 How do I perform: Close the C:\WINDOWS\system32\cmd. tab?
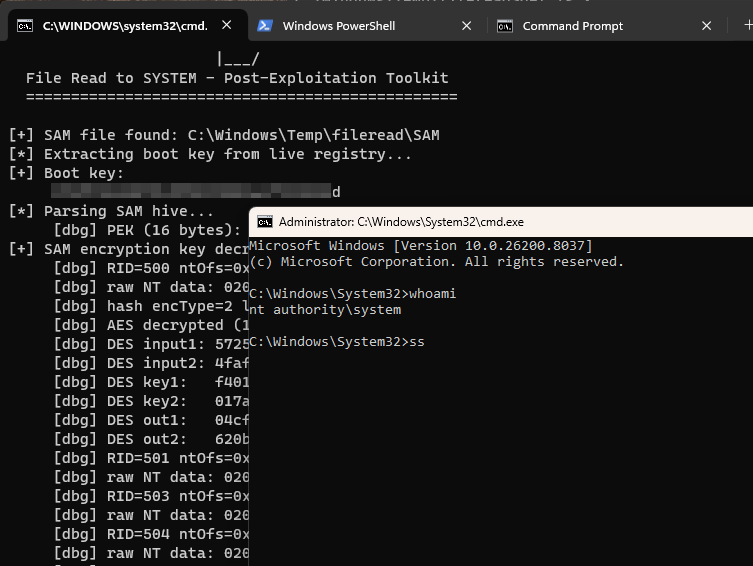point(227,25)
